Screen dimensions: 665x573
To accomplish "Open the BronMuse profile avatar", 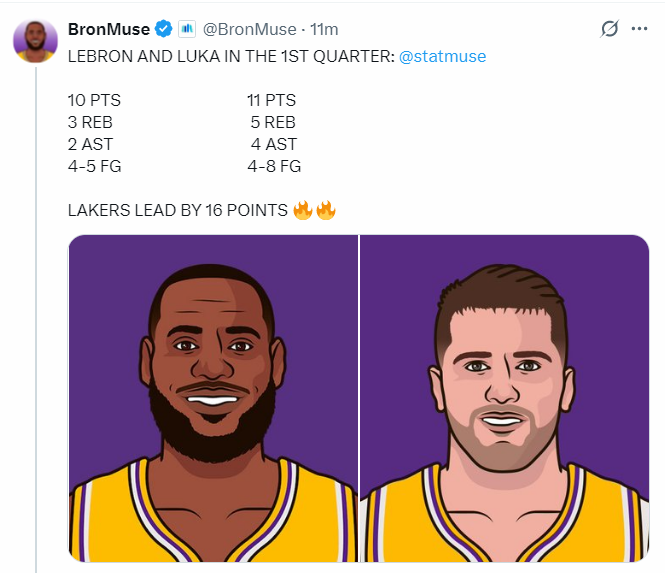I will click(x=35, y=41).
